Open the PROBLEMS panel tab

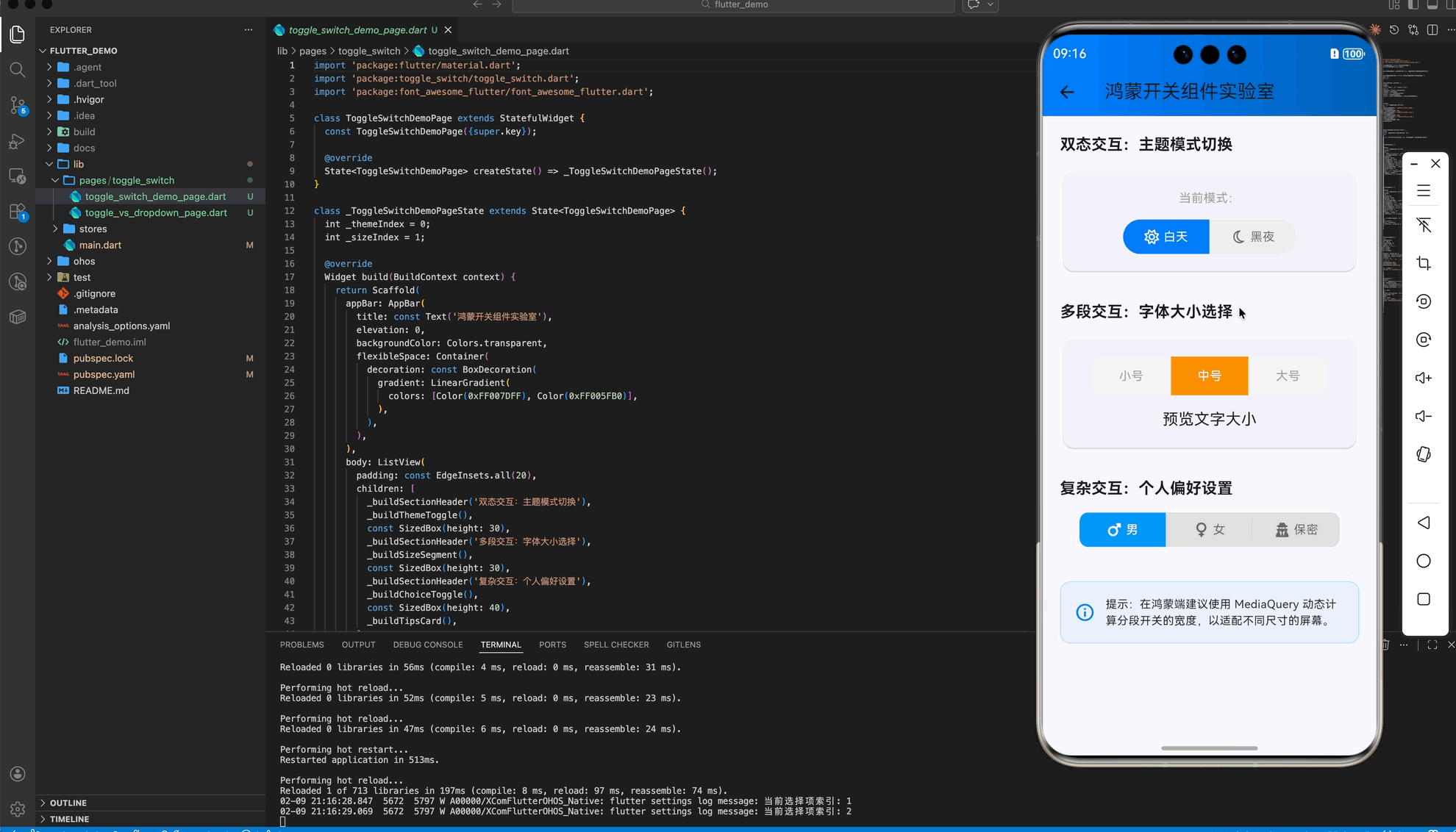(301, 645)
